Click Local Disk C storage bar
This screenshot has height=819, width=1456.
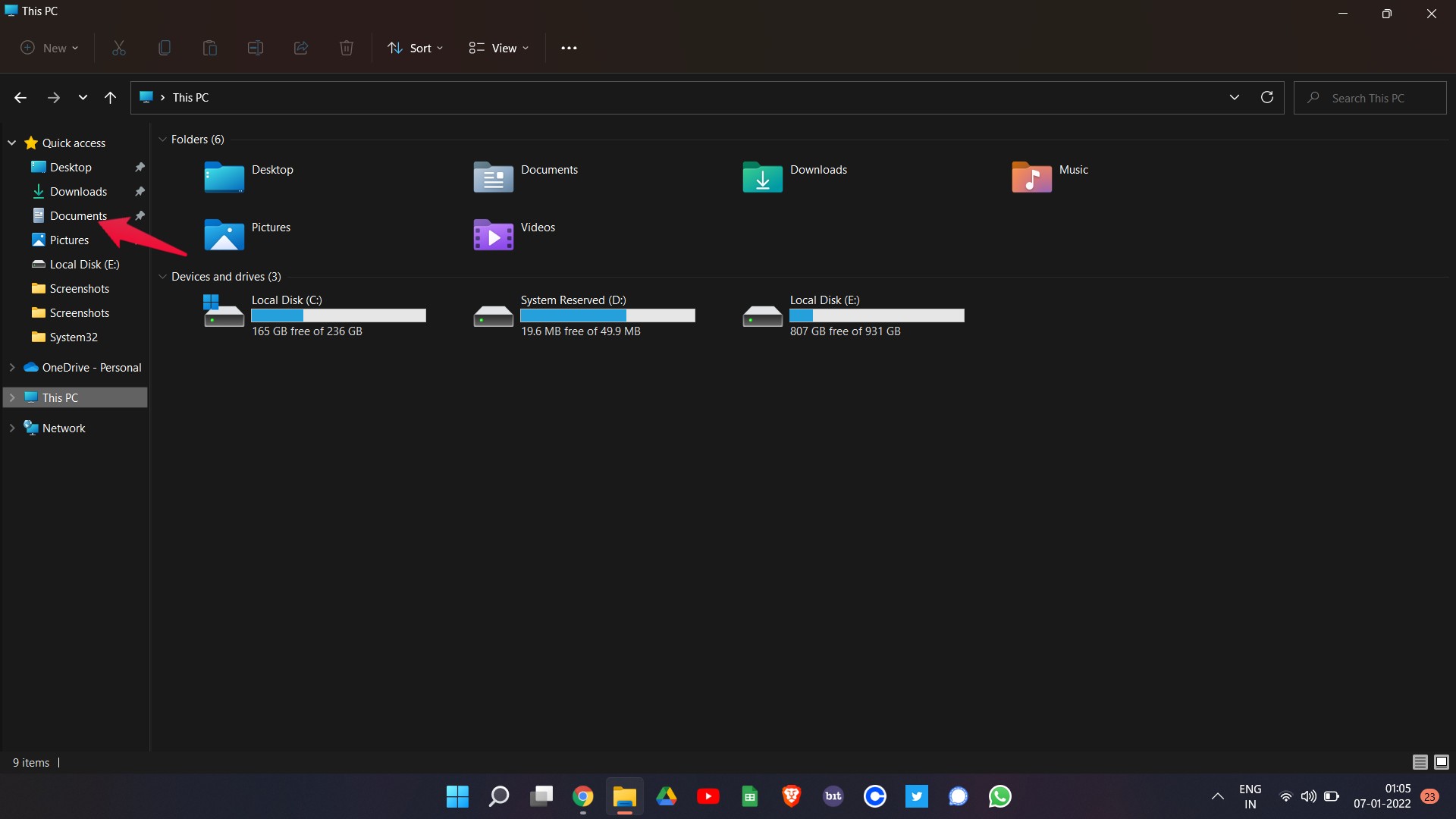click(x=338, y=316)
